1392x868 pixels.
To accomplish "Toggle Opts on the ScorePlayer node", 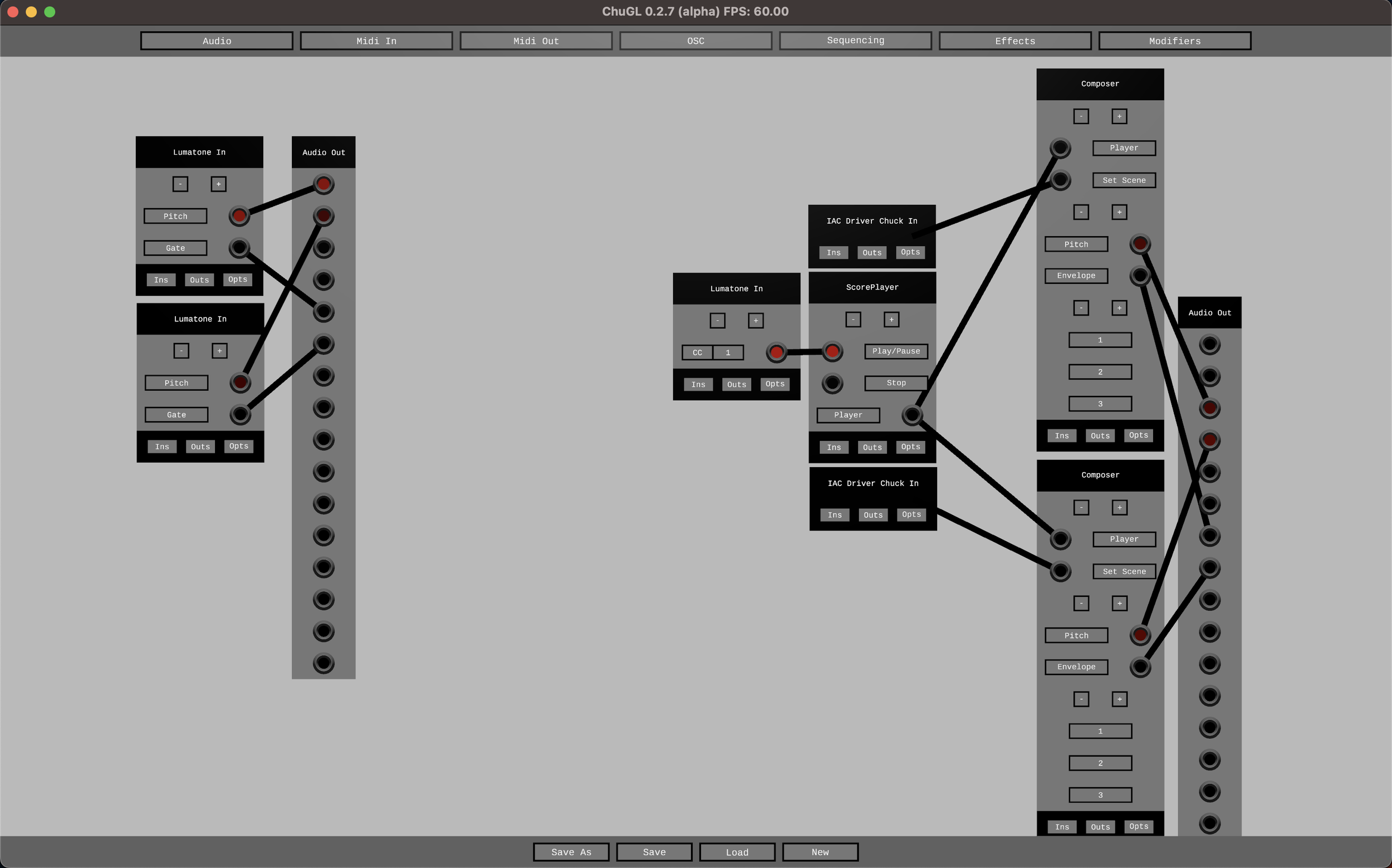I will (910, 447).
